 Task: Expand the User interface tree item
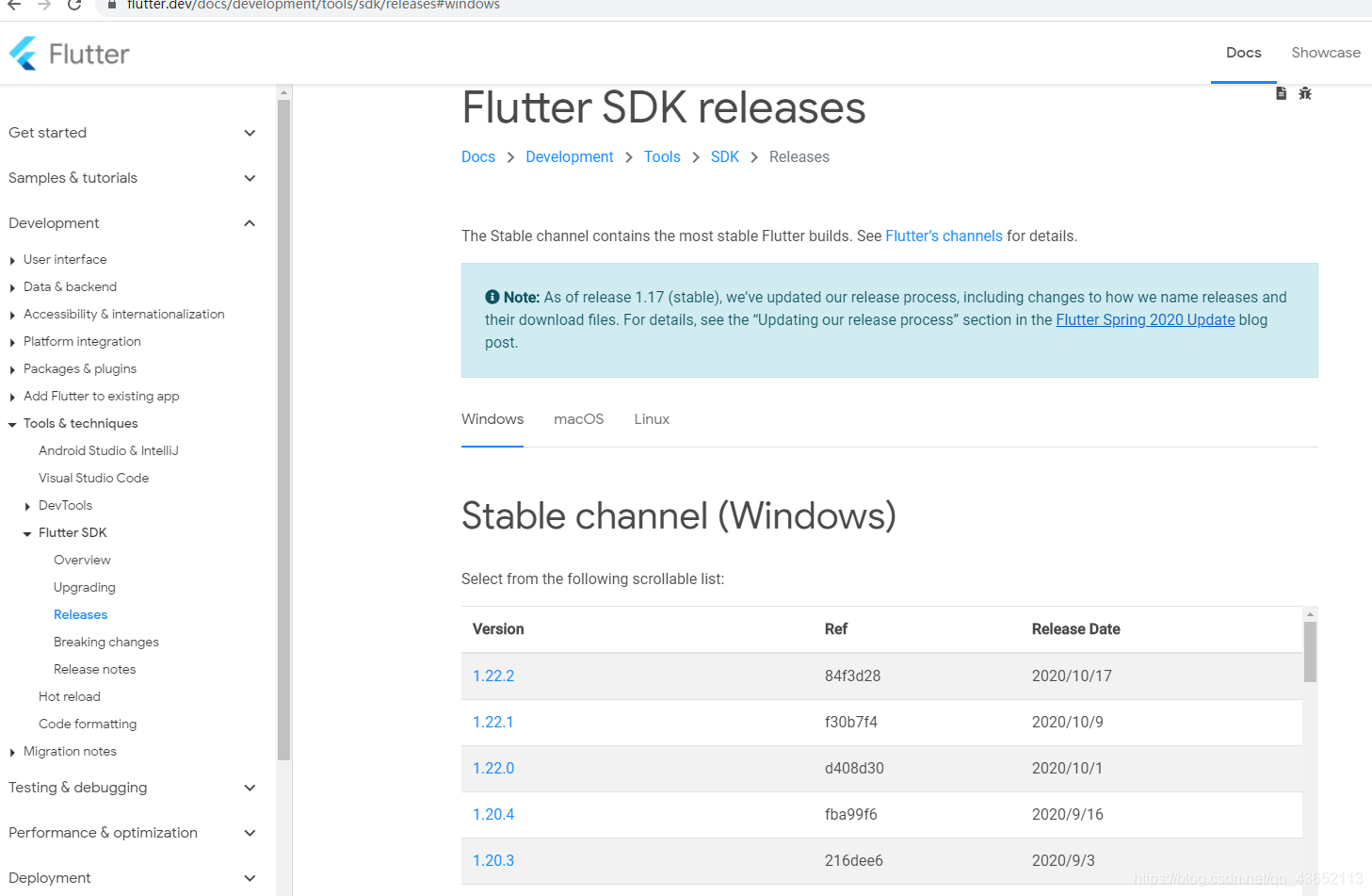pos(12,260)
